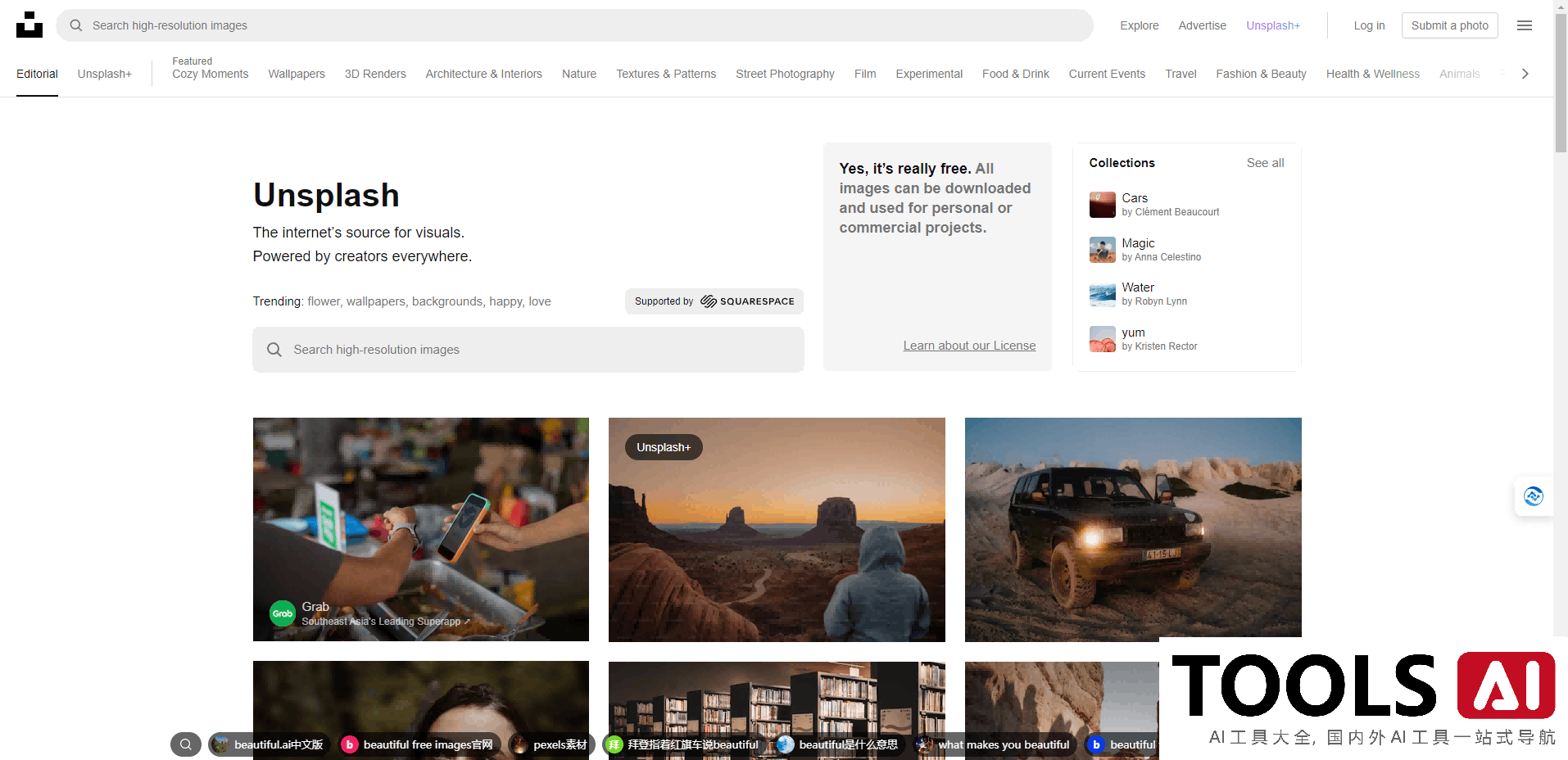1568x760 pixels.
Task: Focus the top header search field
Action: coord(573,25)
